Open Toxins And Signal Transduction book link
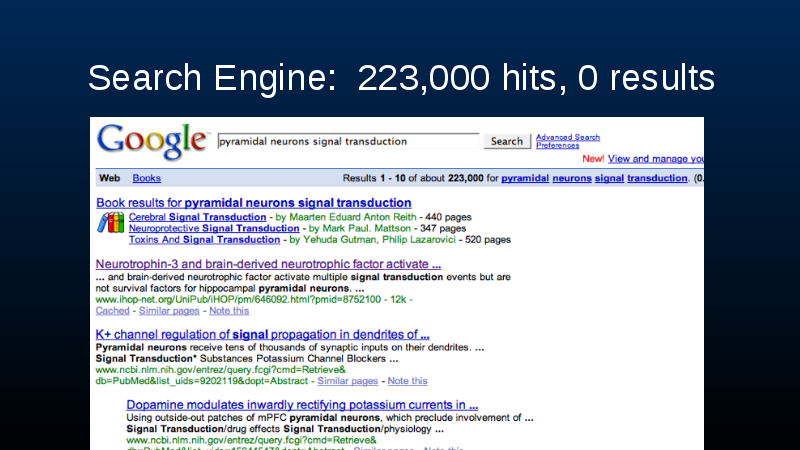The height and width of the screenshot is (450, 800). coord(204,240)
